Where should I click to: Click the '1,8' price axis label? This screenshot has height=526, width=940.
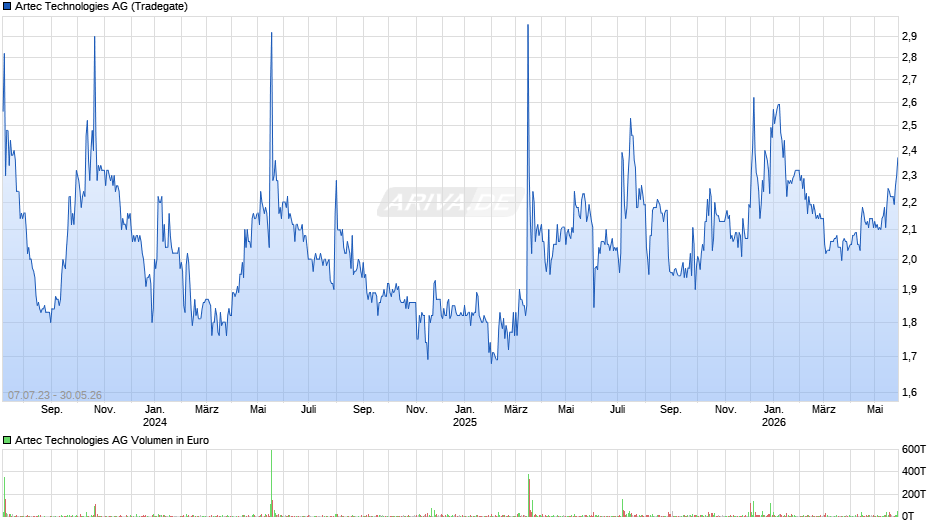pos(909,323)
